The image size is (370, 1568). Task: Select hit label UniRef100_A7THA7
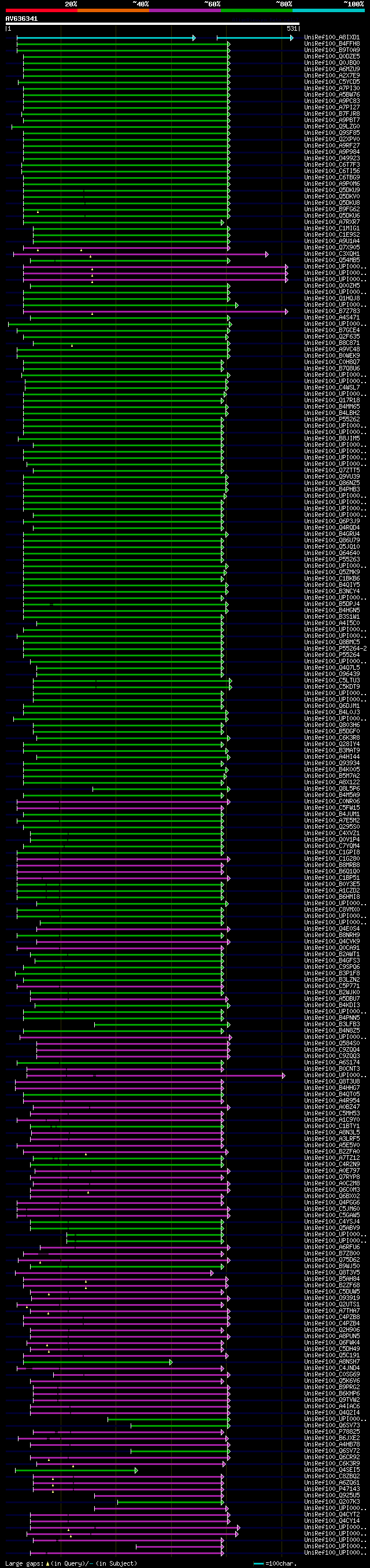[332, 1311]
